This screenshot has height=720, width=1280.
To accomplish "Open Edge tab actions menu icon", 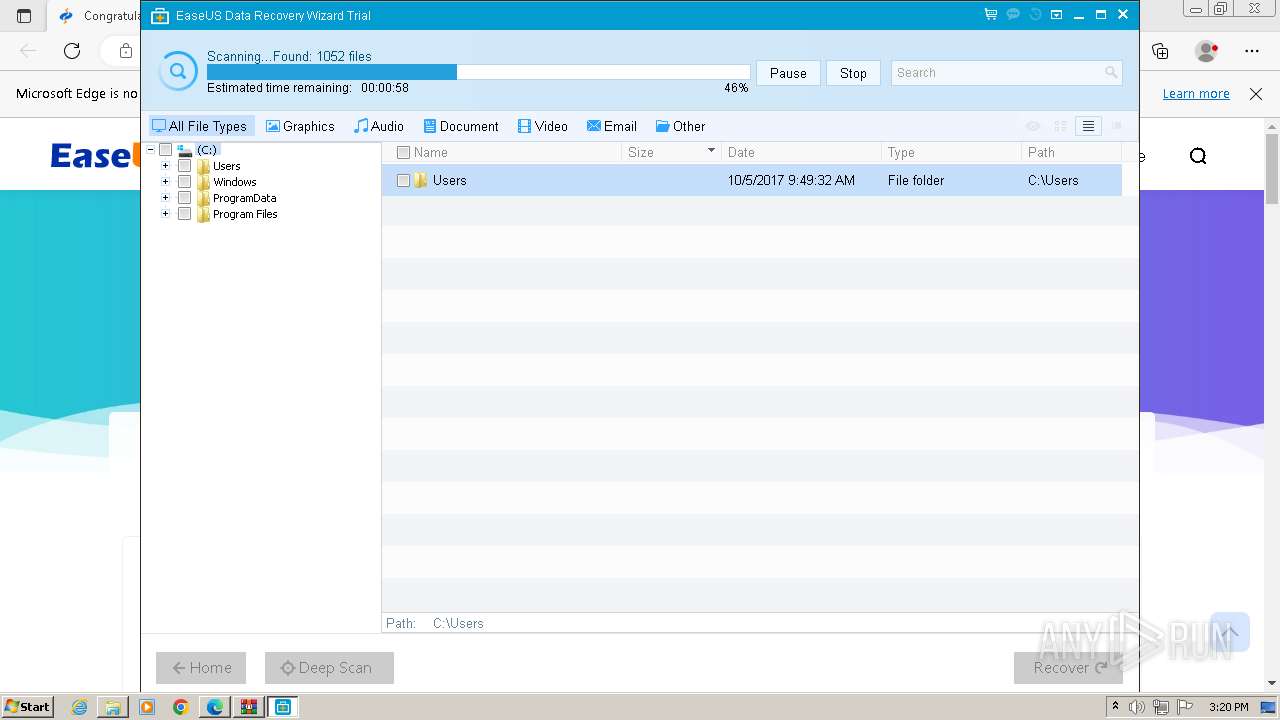I will click(24, 16).
